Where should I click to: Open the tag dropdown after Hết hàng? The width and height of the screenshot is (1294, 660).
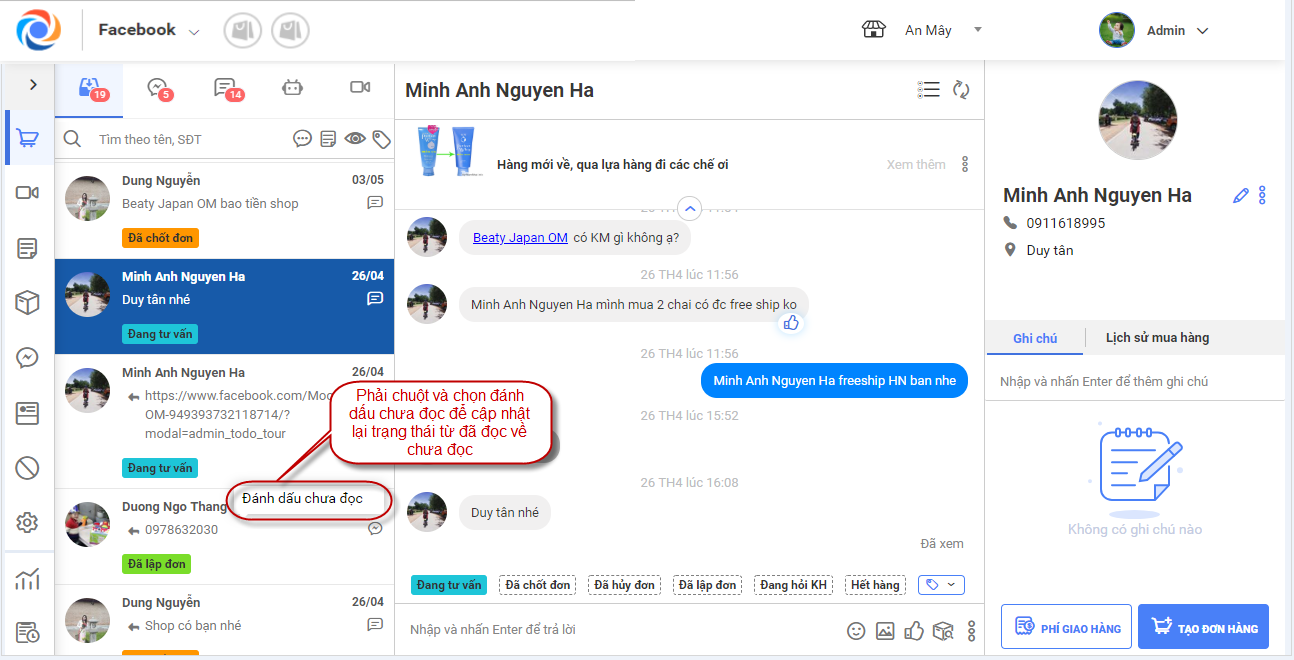click(941, 585)
